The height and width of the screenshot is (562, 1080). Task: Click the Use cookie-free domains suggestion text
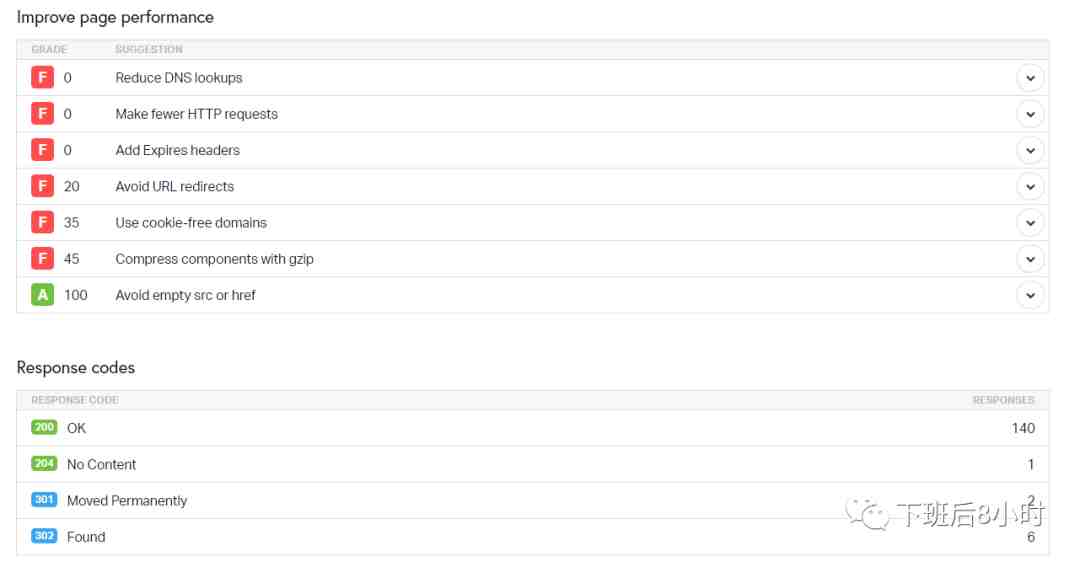191,223
